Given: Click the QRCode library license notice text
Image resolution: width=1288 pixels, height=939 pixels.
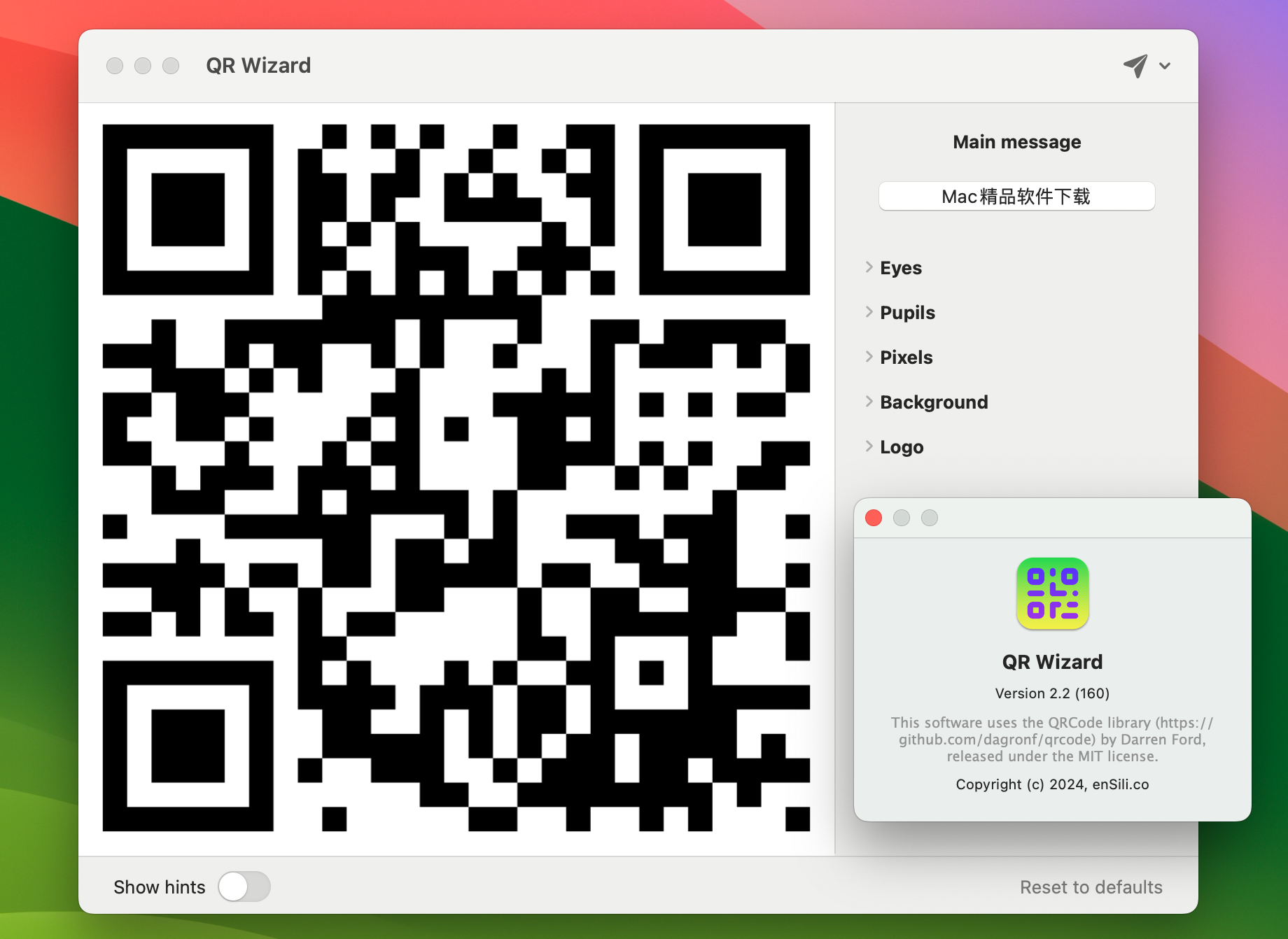Looking at the screenshot, I should [1052, 740].
